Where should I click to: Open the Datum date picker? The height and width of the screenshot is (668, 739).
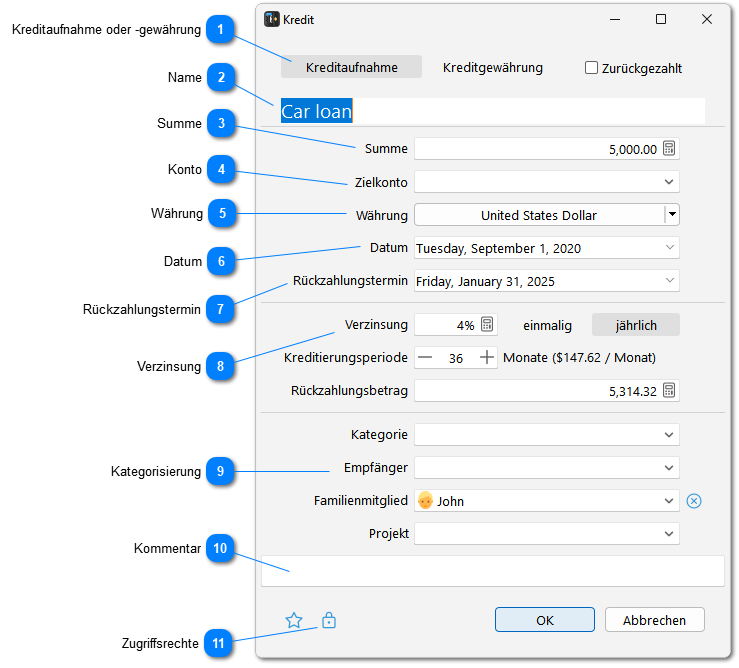point(669,247)
